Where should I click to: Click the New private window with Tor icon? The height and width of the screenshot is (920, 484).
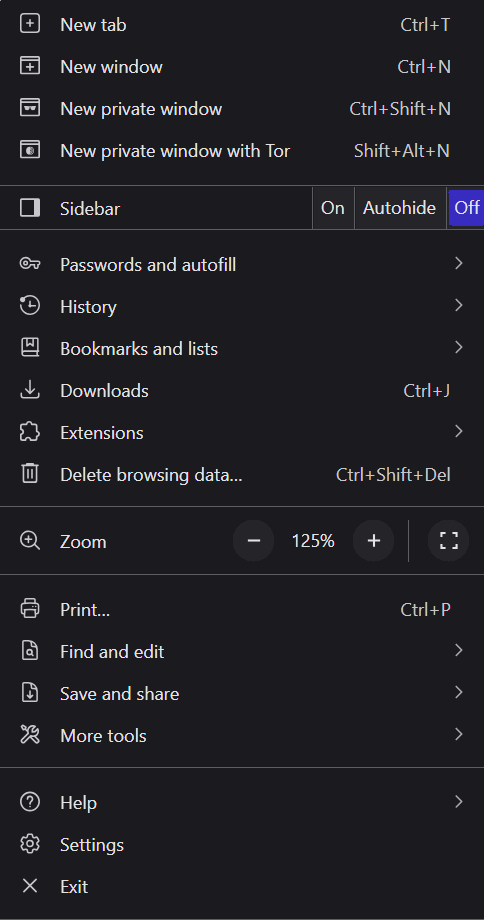[29, 151]
